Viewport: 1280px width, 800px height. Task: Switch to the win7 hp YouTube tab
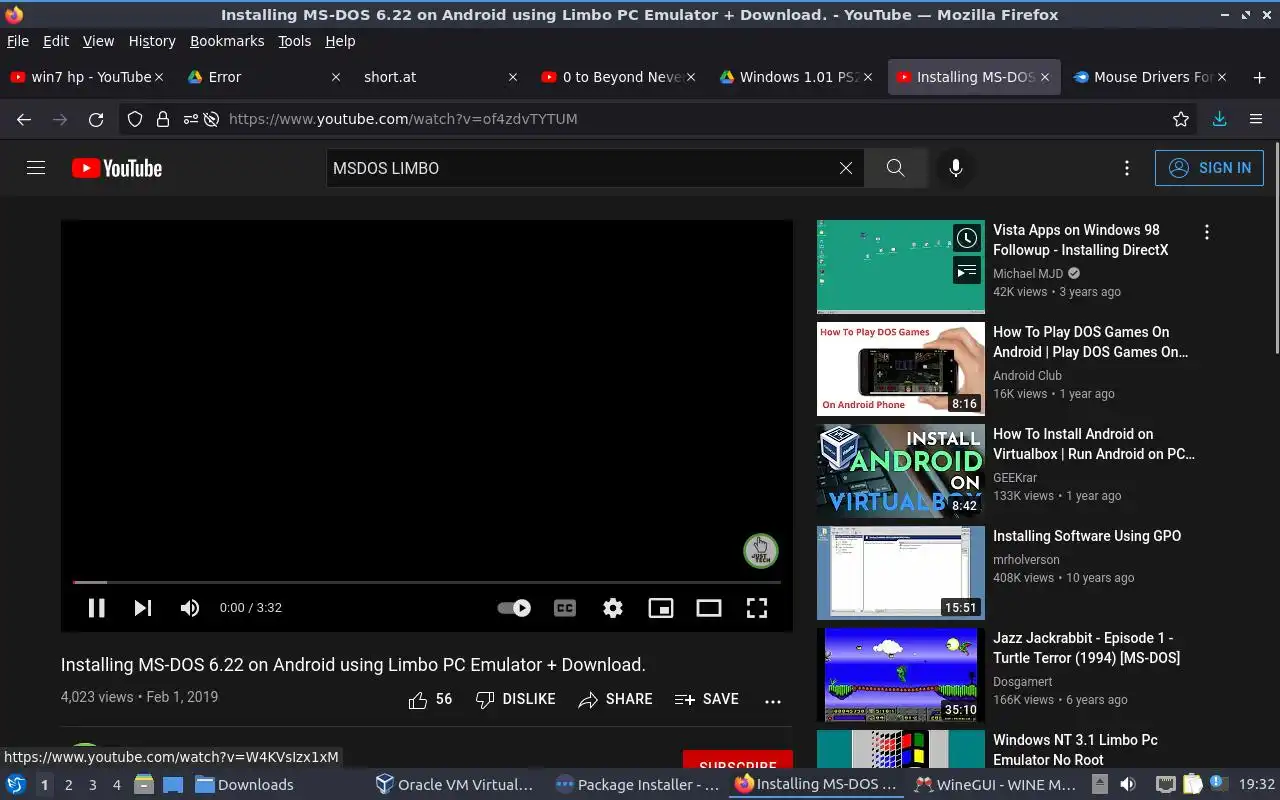coord(86,77)
